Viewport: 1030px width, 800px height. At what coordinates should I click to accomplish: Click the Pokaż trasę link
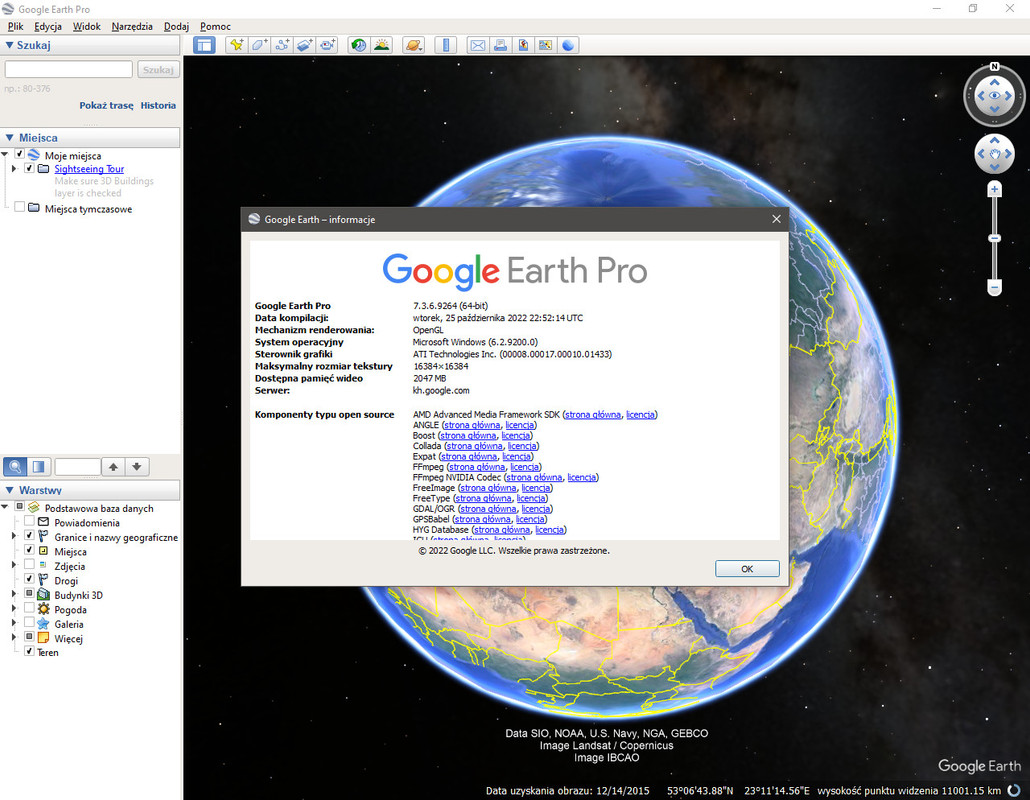tap(106, 105)
